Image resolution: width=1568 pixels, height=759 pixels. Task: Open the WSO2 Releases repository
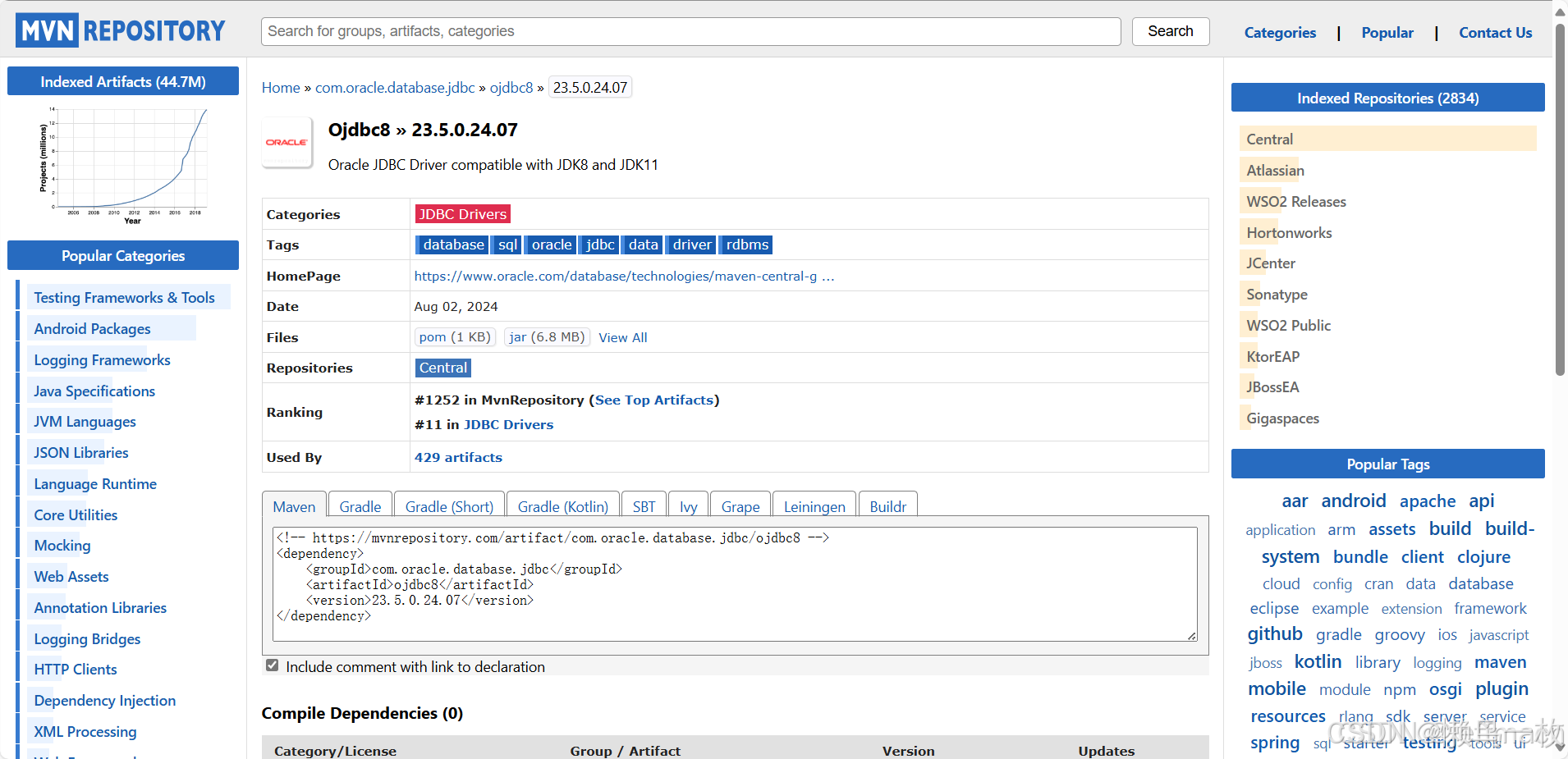coord(1296,202)
